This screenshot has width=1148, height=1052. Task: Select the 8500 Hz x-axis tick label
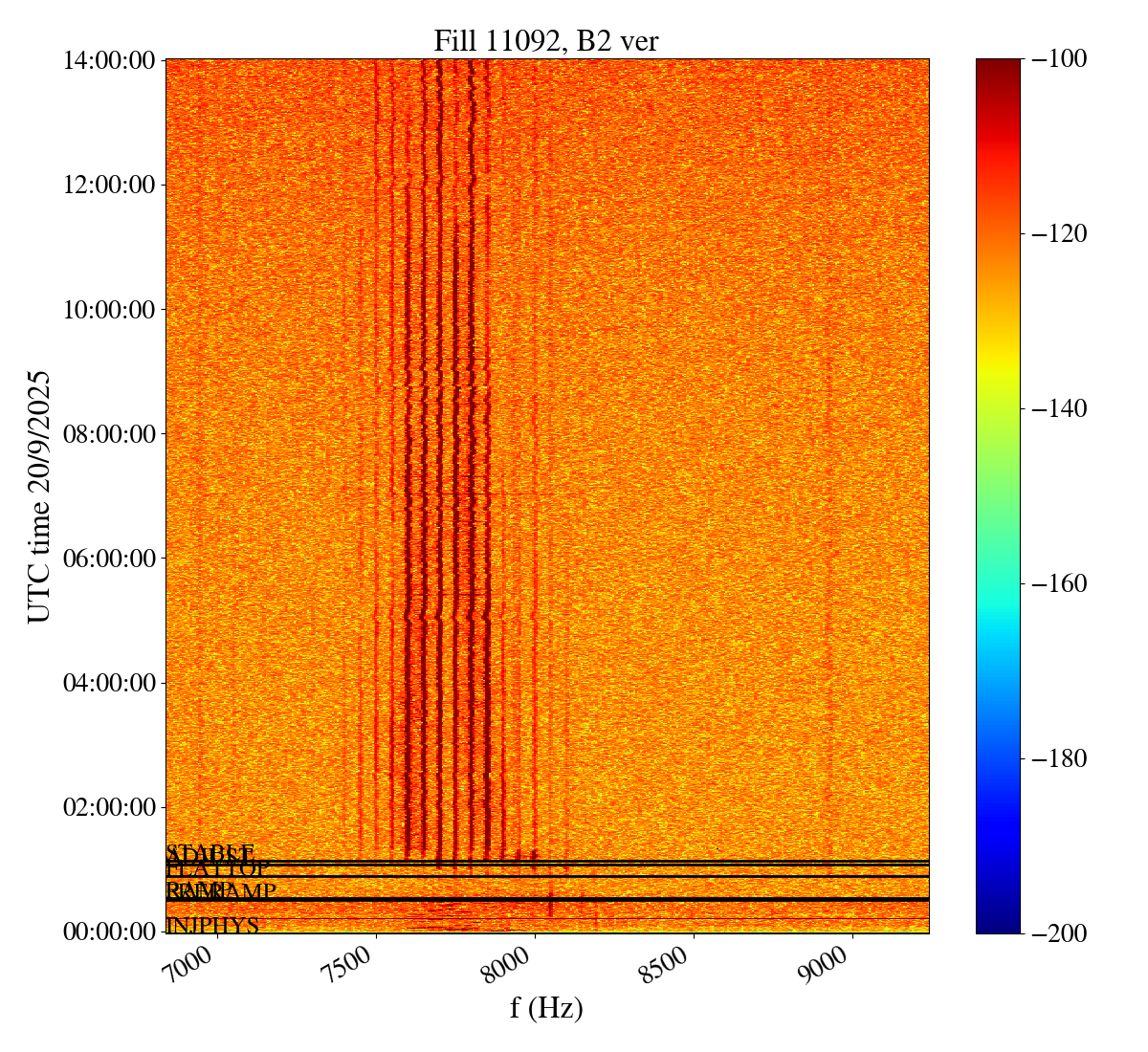[x=673, y=965]
